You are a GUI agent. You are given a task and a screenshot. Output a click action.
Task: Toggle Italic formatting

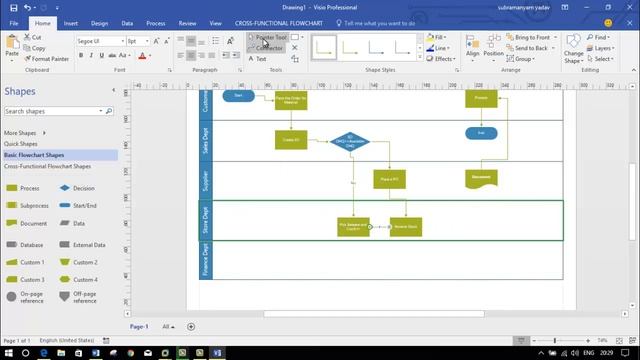(x=91, y=56)
